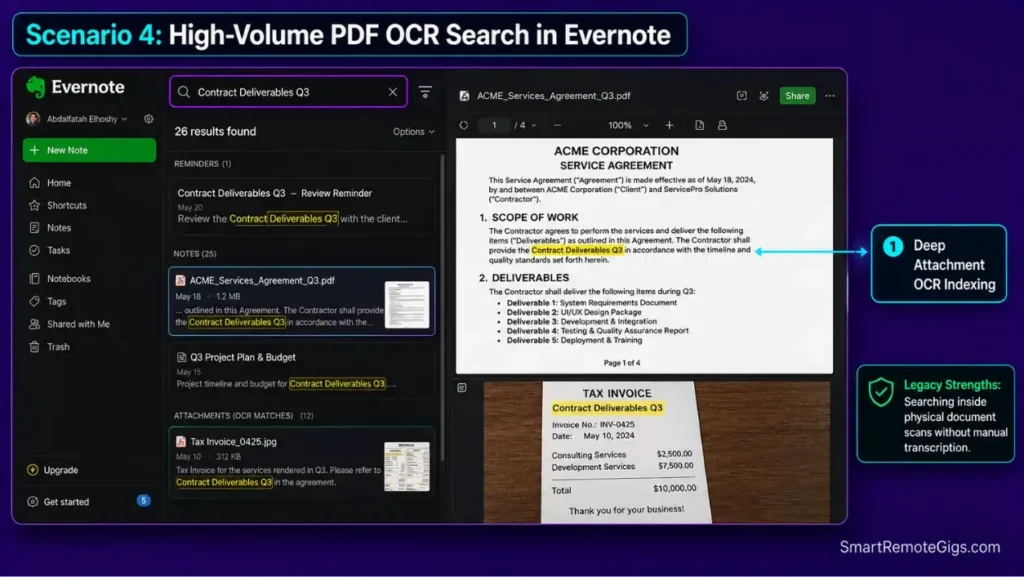Open Notes in the sidebar

click(59, 228)
